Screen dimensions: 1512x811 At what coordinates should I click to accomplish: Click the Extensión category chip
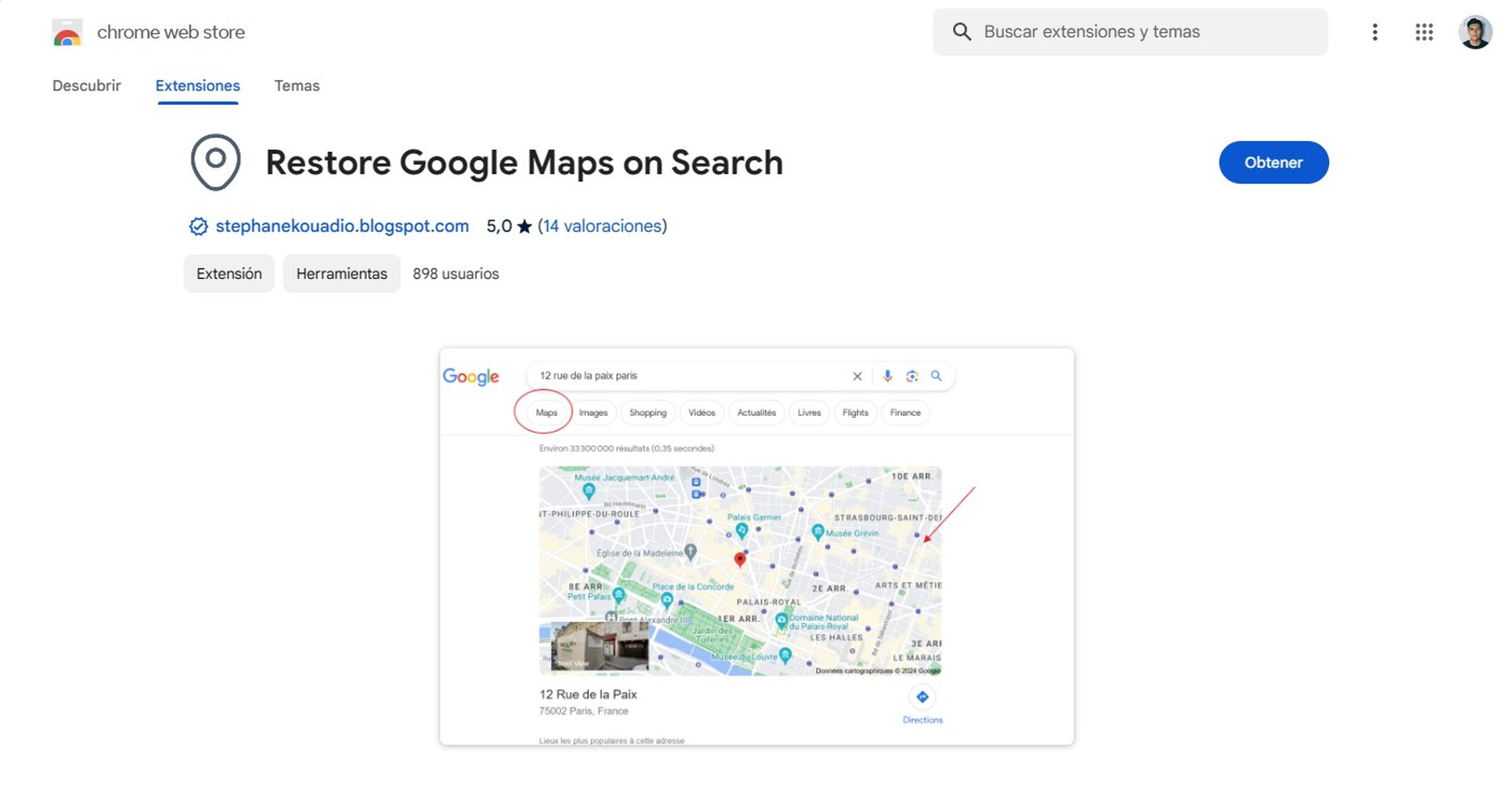tap(229, 274)
